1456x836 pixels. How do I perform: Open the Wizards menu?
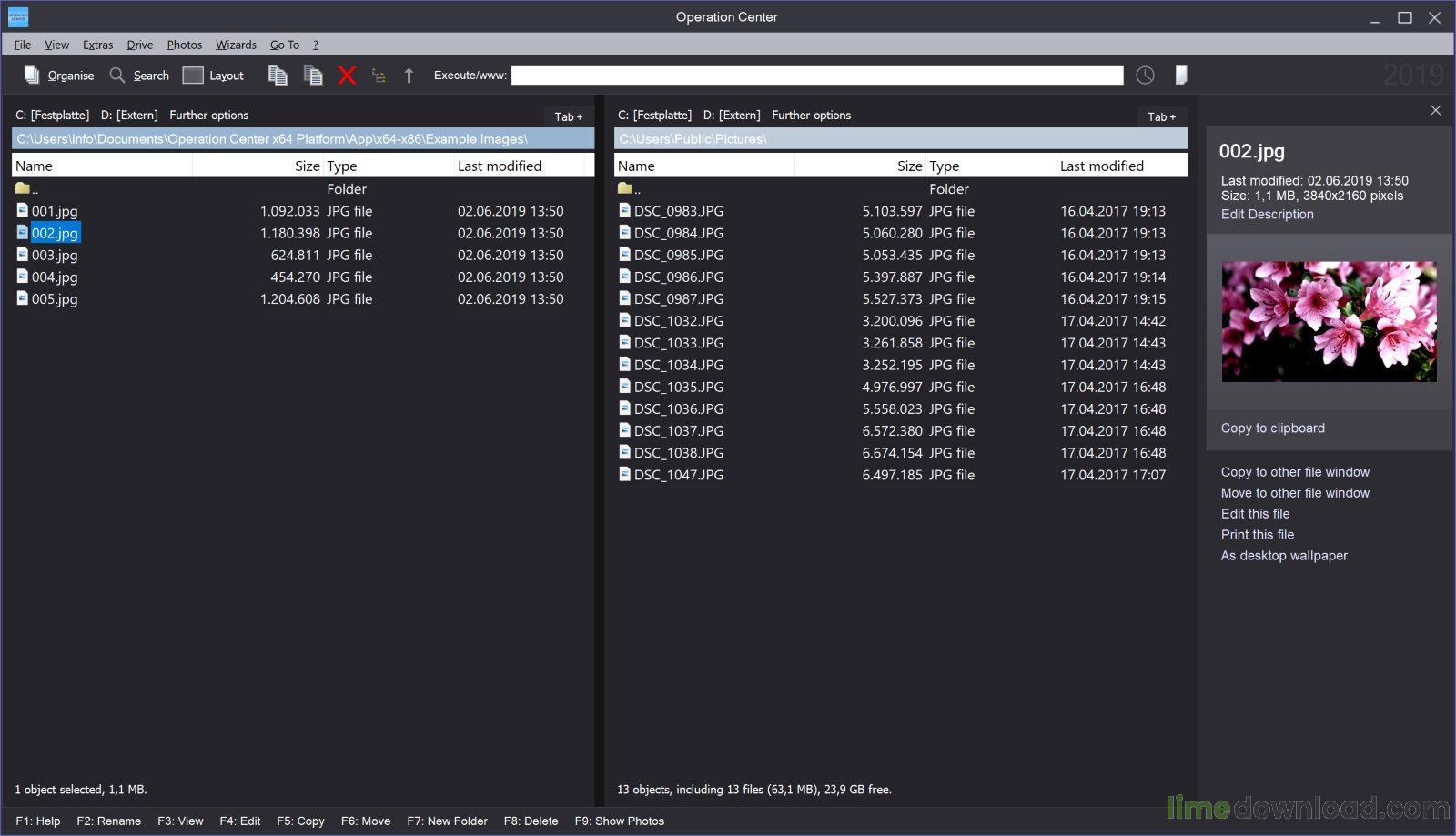tap(236, 45)
